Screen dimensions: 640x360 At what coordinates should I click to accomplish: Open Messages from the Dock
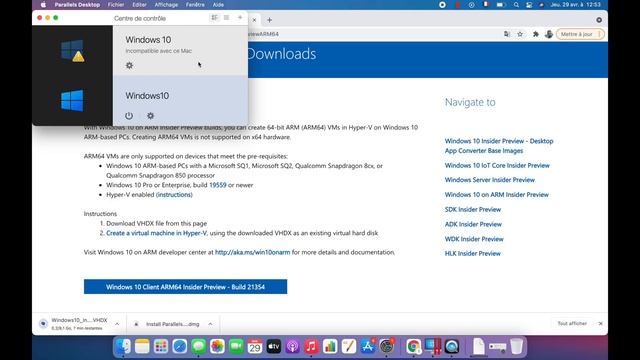[198, 346]
